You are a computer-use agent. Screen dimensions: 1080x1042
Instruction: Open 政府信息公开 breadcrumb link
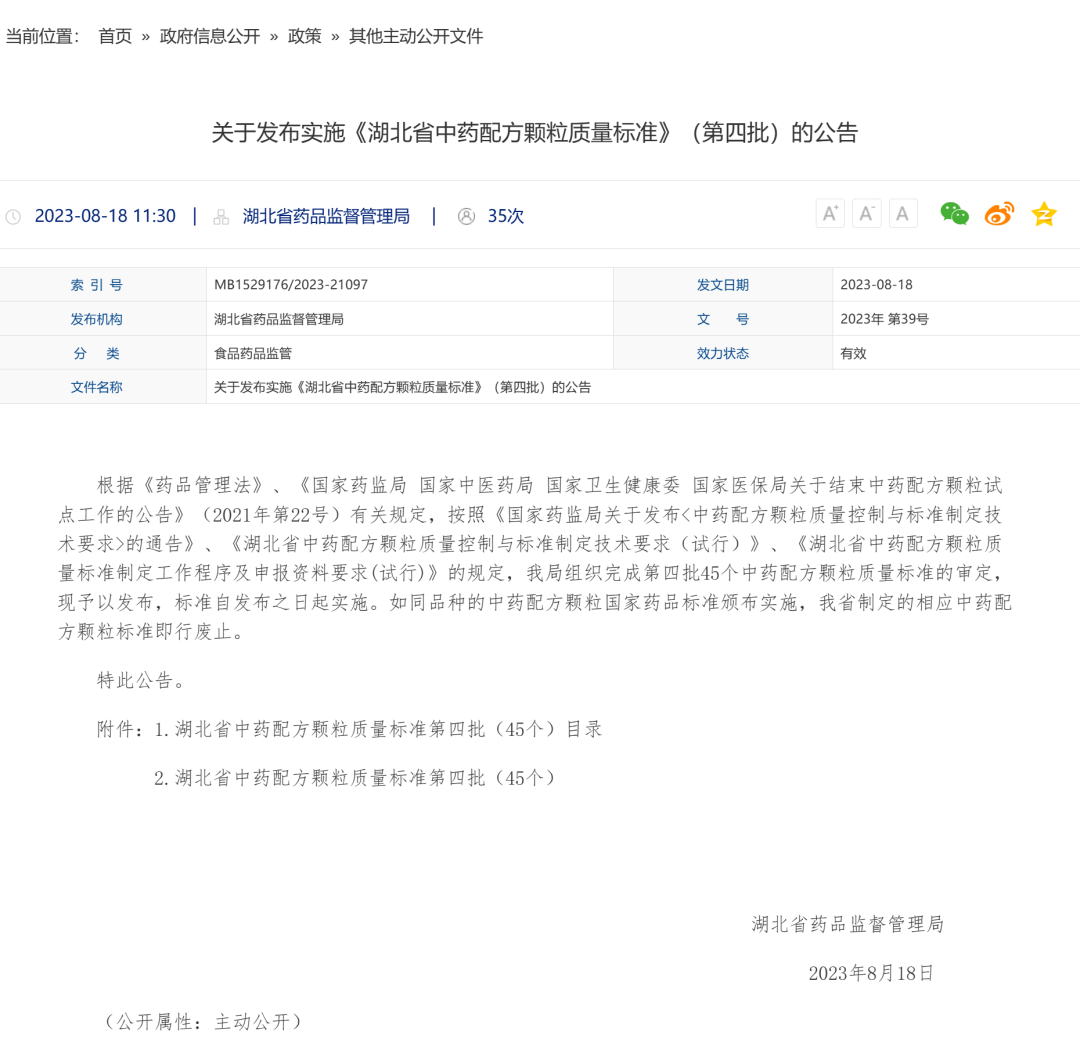(209, 36)
